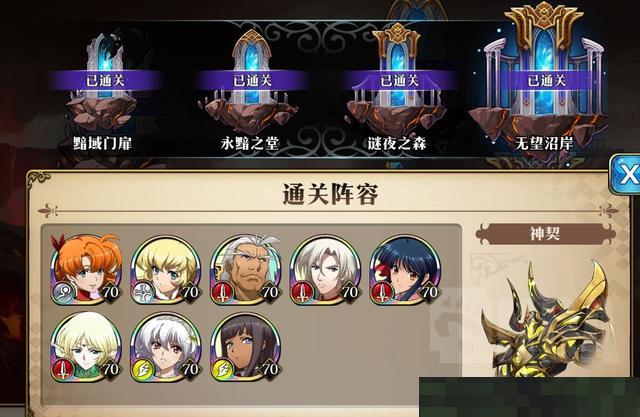
Task: Open the white-haired young man portrait
Action: pyautogui.click(x=325, y=270)
